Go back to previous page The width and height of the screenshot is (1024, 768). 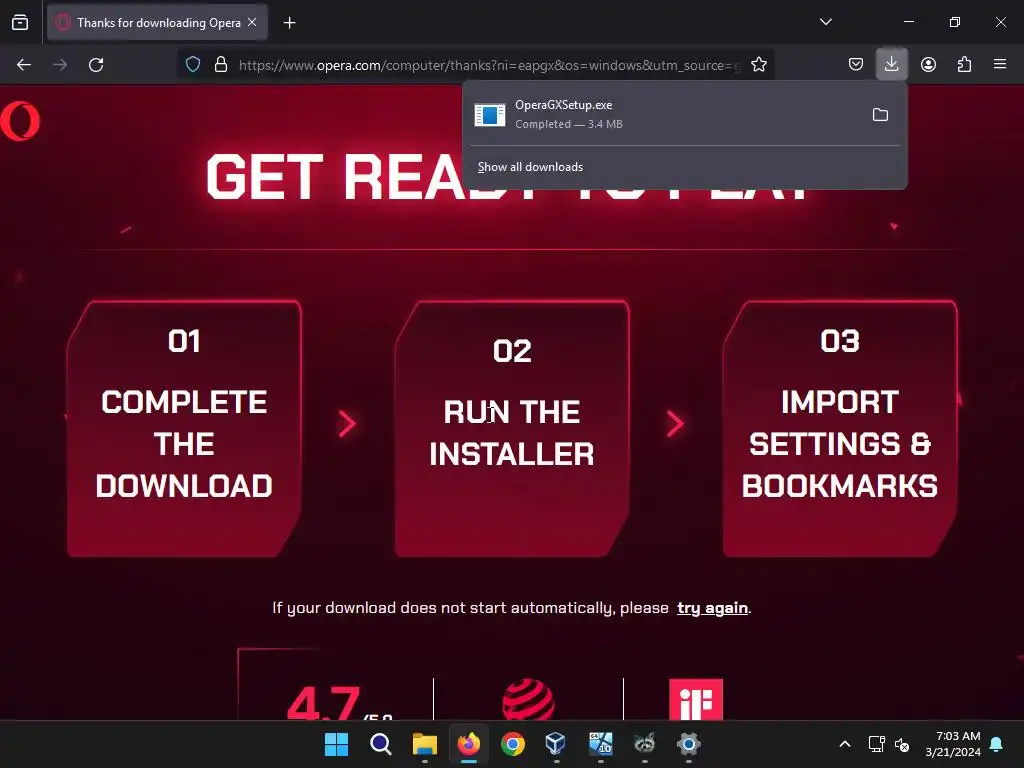(24, 65)
